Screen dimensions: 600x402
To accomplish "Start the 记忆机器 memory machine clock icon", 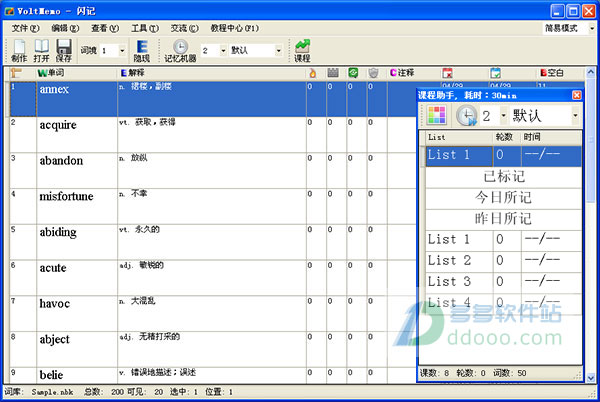I will [180, 50].
